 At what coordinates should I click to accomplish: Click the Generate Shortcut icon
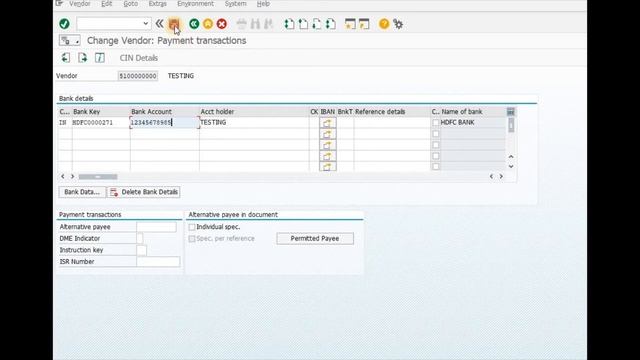click(364, 24)
